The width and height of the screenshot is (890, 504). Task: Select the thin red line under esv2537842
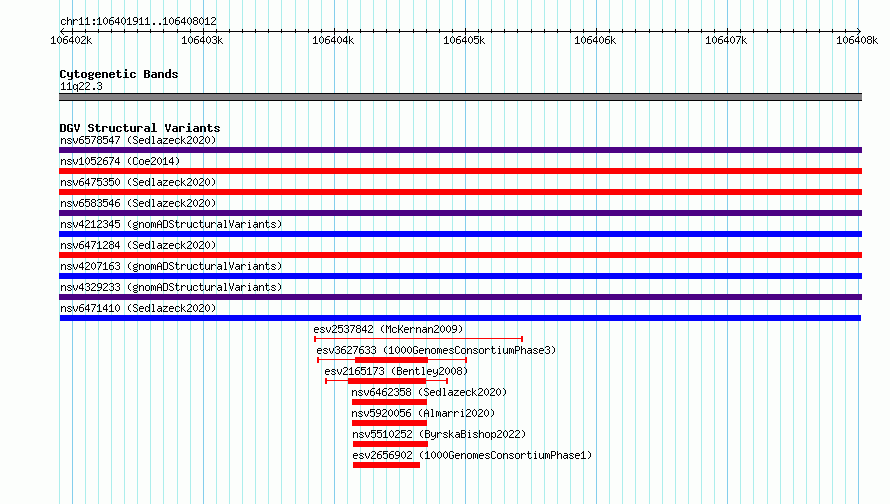click(418, 339)
